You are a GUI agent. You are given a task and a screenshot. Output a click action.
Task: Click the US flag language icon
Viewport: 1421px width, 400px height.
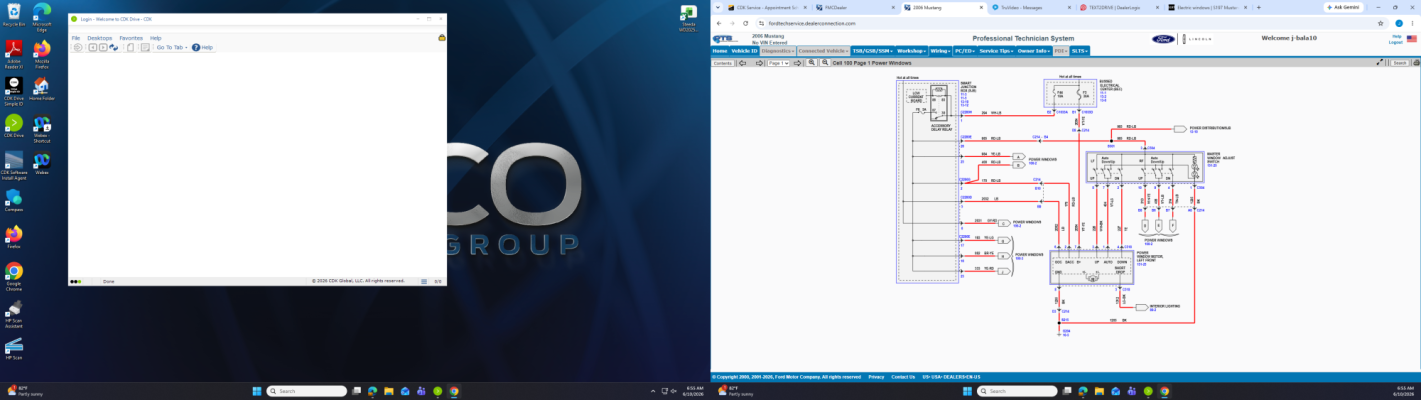click(x=1411, y=39)
